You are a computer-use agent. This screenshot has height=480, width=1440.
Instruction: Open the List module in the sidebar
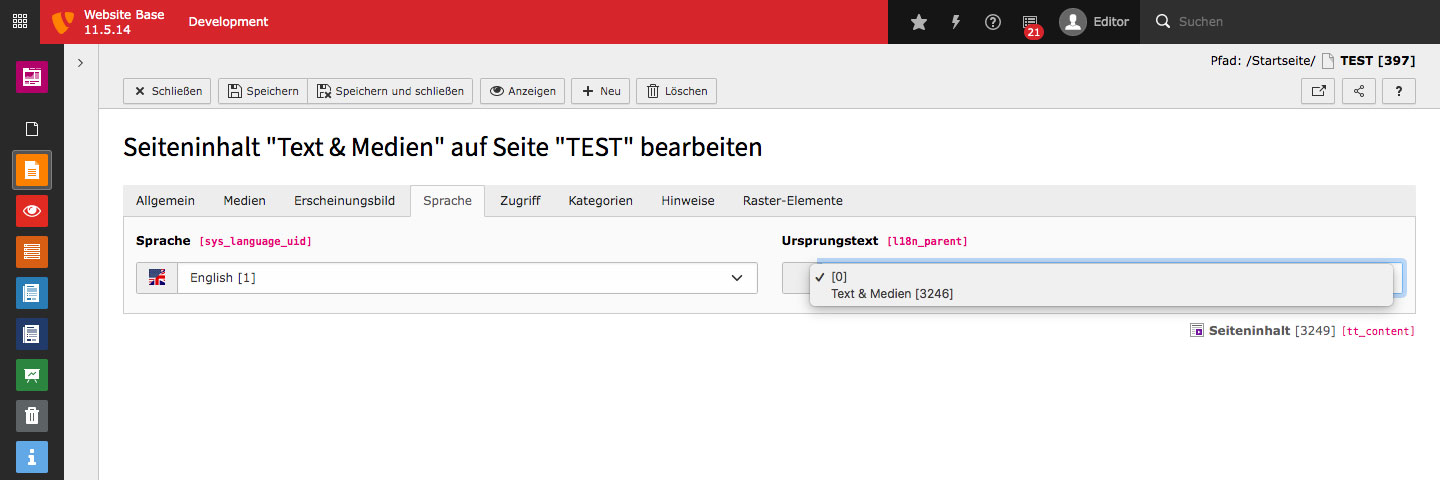click(x=32, y=252)
